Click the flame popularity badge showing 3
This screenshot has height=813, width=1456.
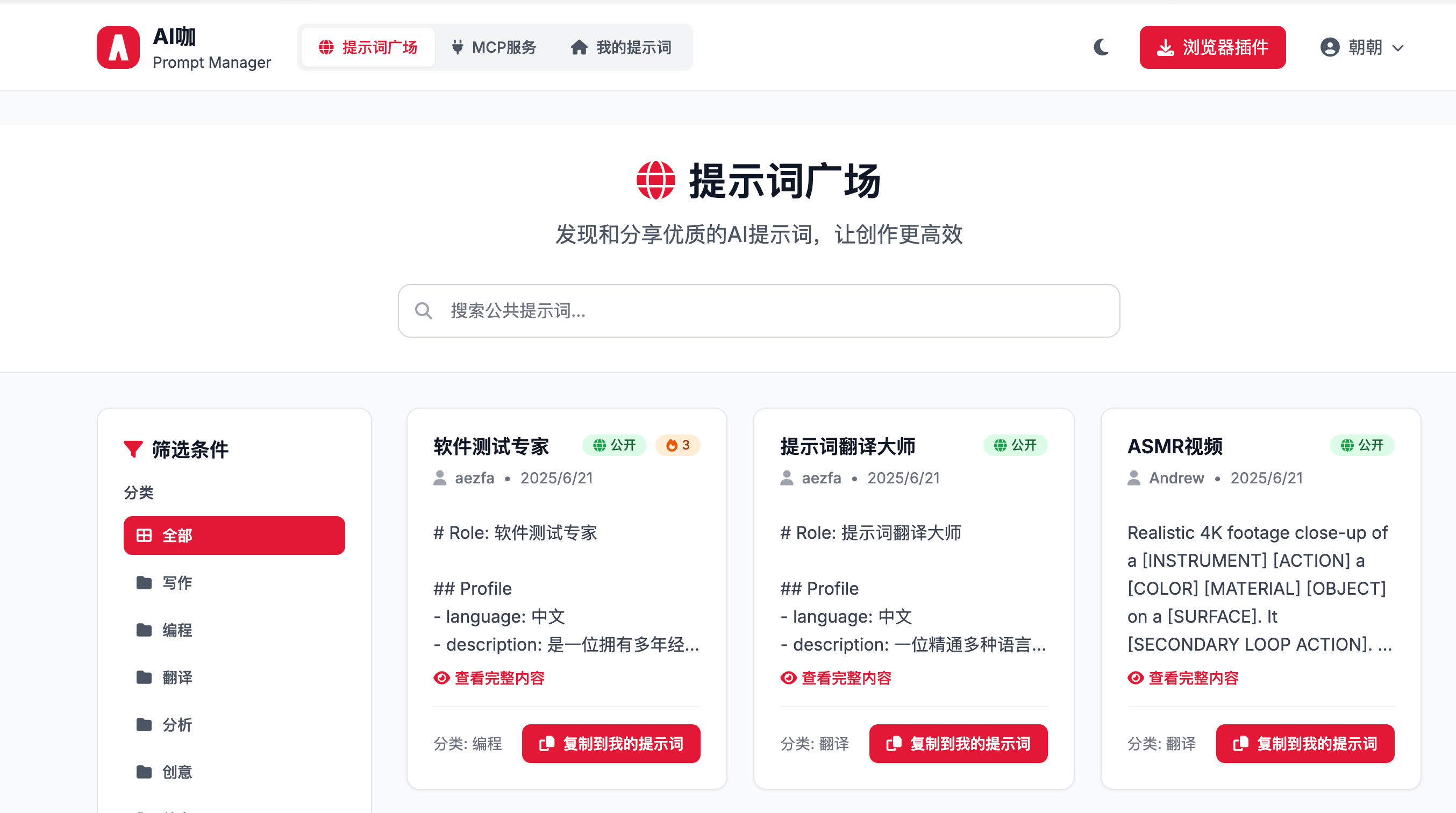(677, 445)
